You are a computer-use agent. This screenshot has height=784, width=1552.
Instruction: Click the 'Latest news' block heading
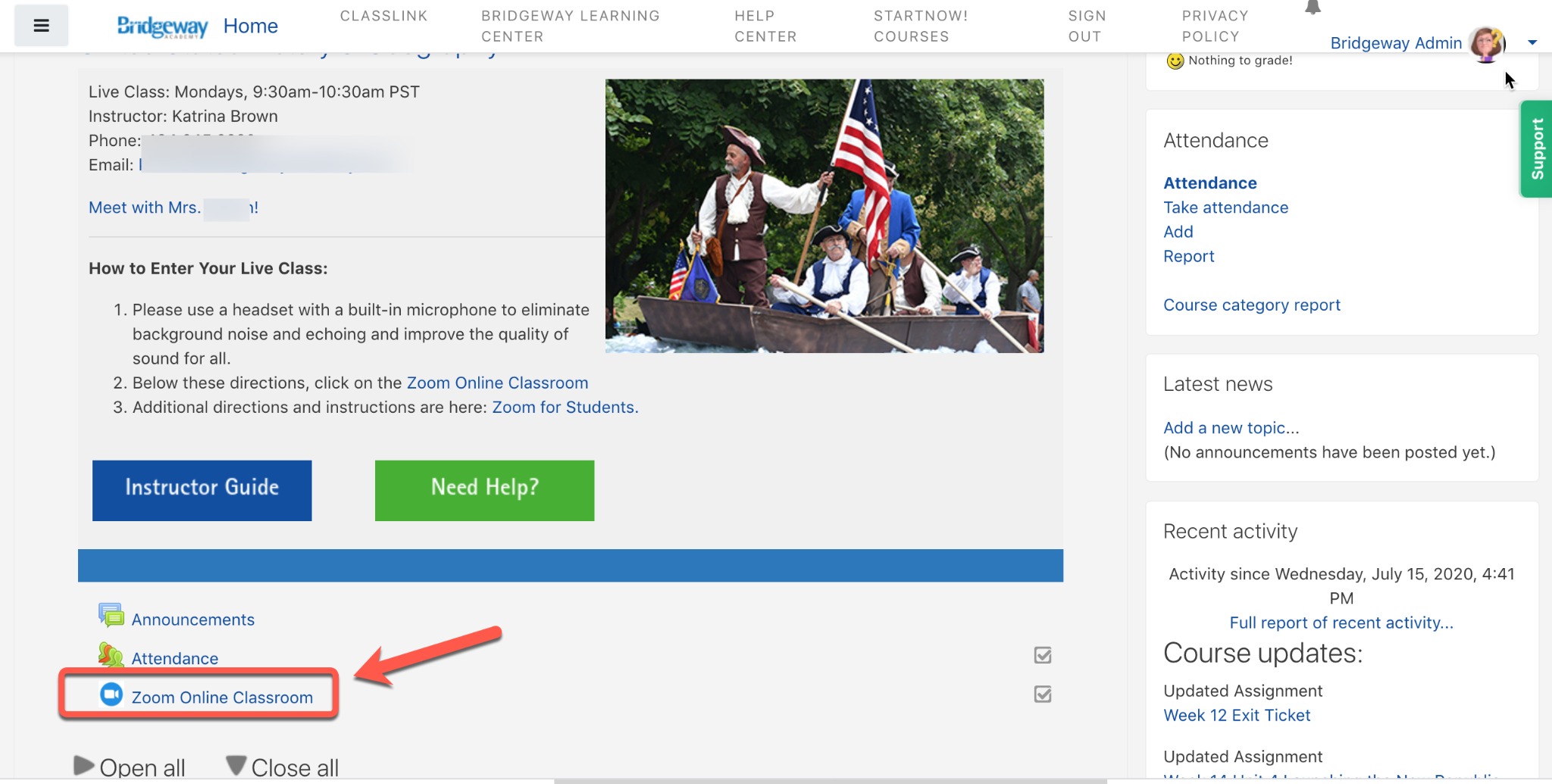(x=1218, y=384)
